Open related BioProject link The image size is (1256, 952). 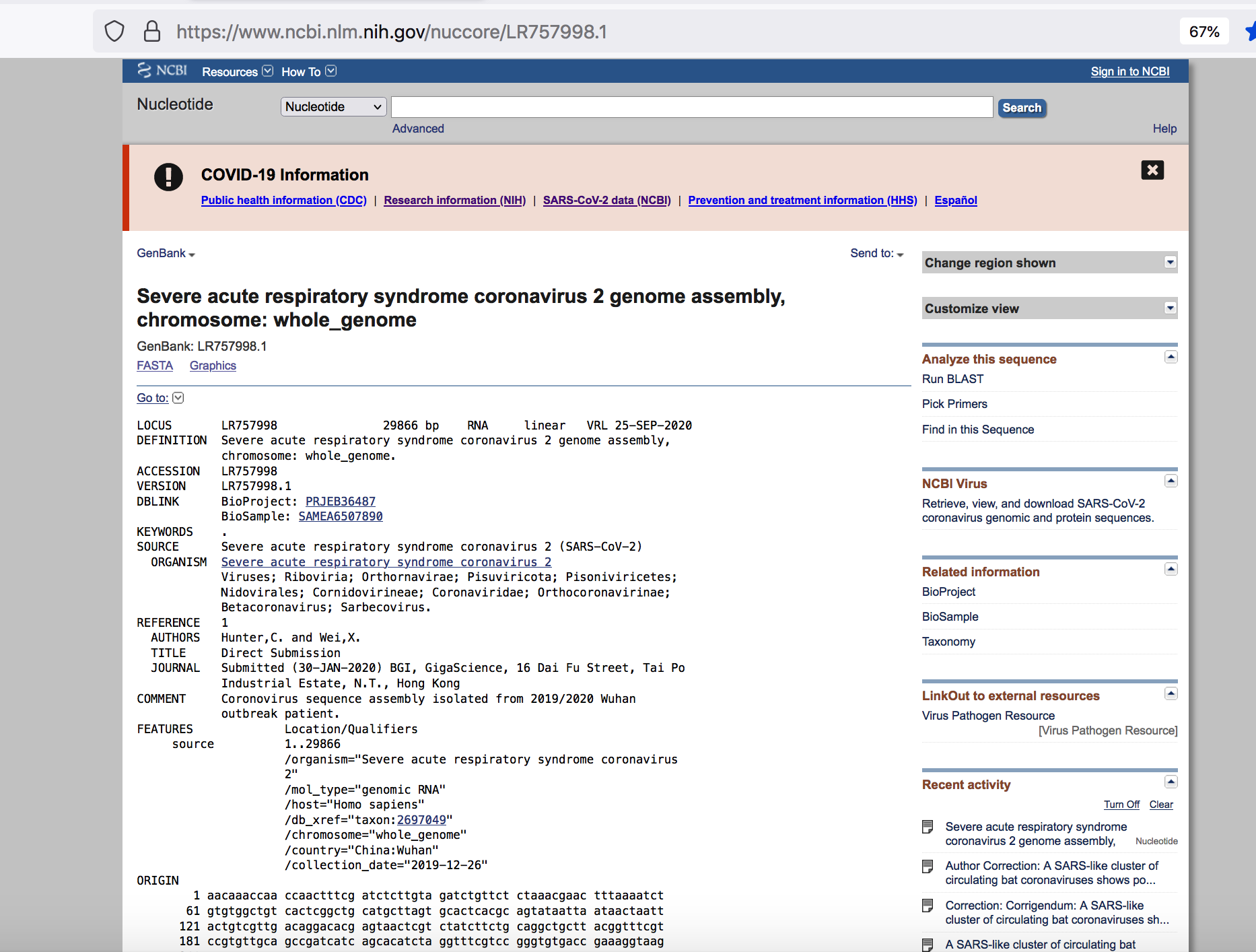tap(948, 592)
